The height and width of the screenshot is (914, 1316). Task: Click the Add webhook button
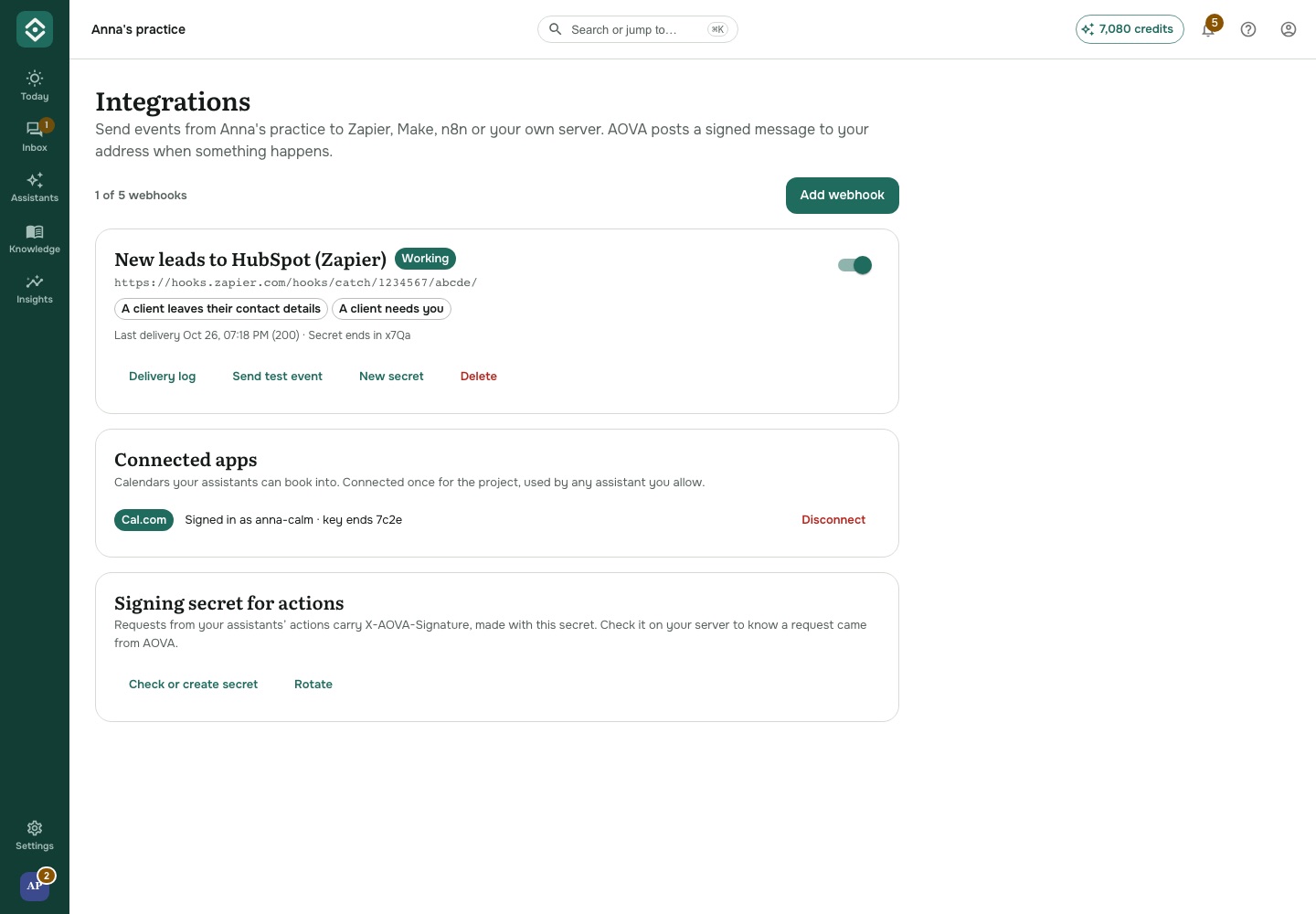pyautogui.click(x=843, y=196)
